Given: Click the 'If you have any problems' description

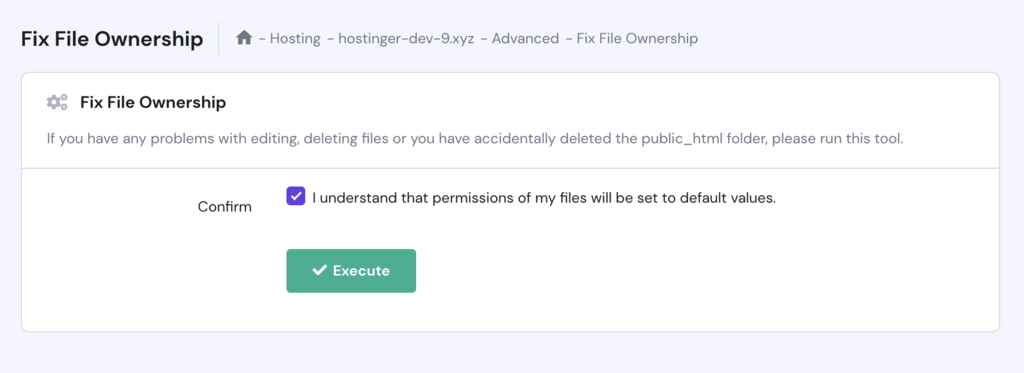Looking at the screenshot, I should pyautogui.click(x=475, y=139).
